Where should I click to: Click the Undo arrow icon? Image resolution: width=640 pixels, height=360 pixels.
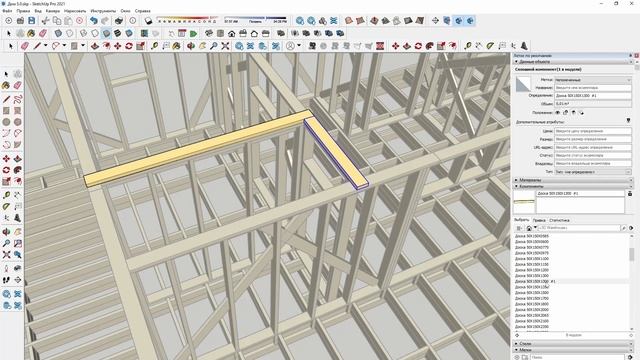93,20
